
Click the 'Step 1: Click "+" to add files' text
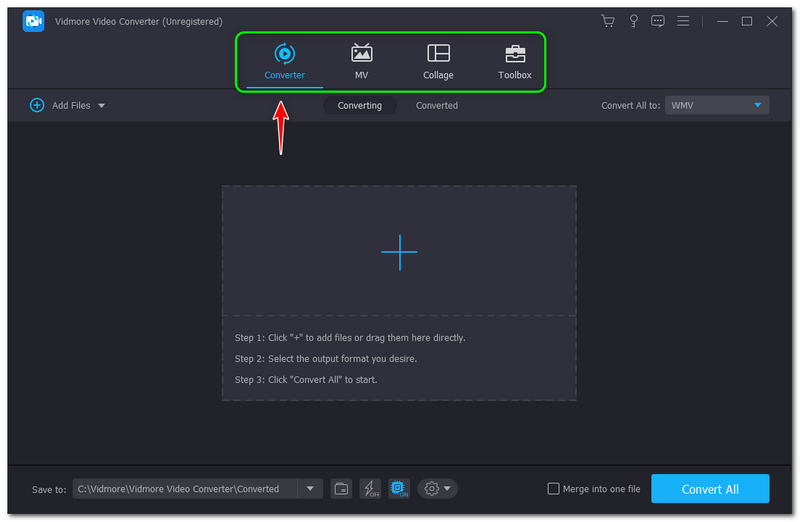pos(350,338)
